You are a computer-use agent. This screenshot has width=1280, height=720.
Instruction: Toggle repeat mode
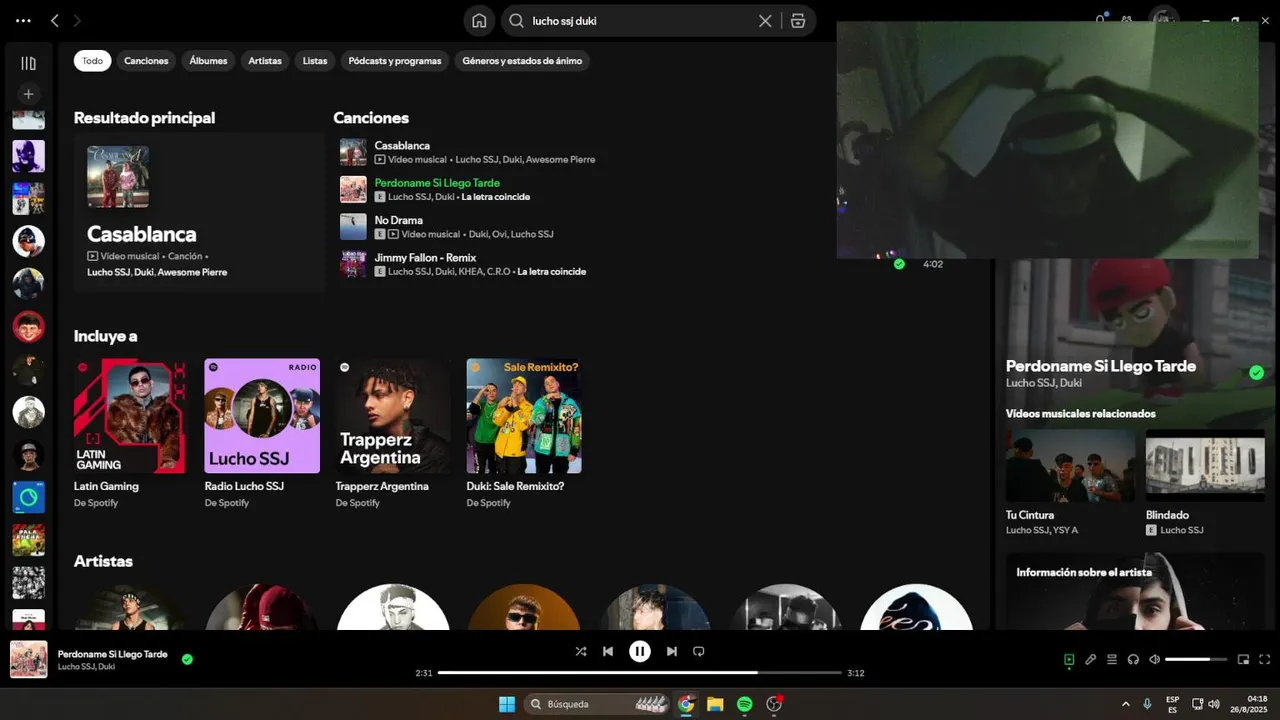click(x=699, y=651)
